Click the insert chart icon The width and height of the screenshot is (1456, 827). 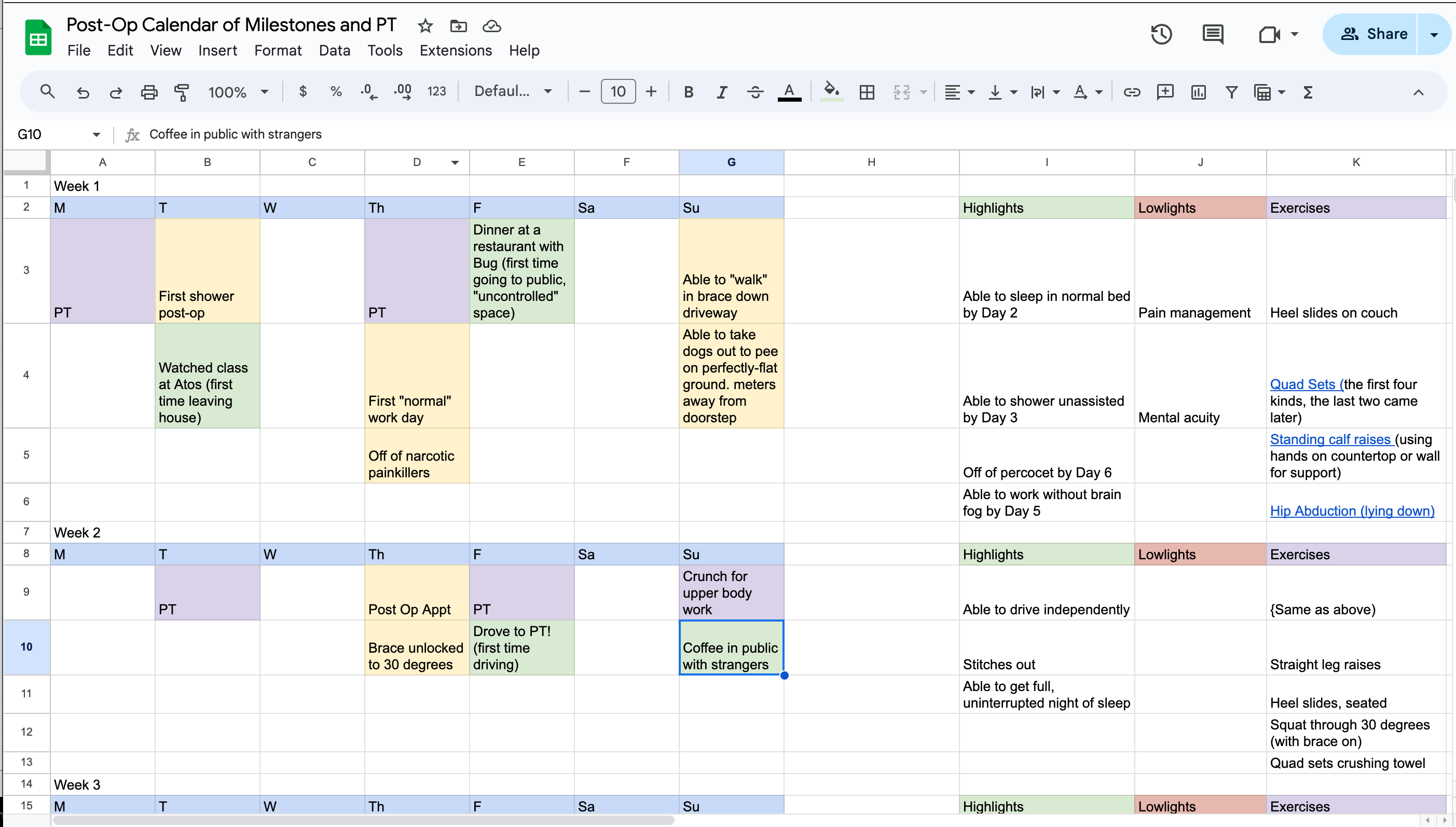[x=1198, y=92]
